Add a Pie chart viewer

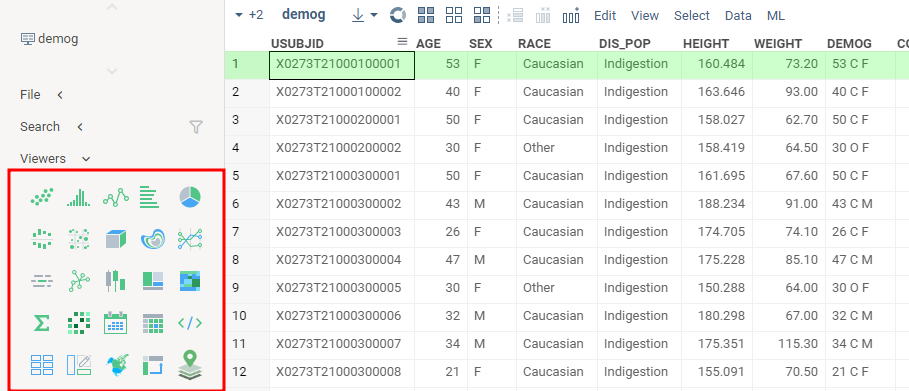pos(190,197)
